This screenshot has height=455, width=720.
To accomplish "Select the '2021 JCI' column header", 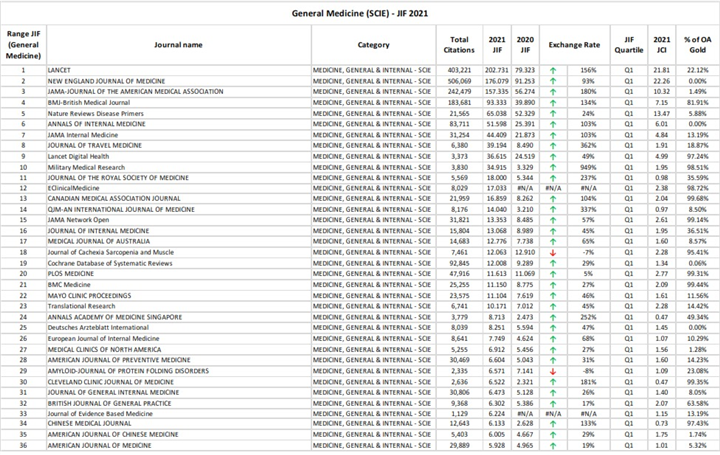I will pyautogui.click(x=662, y=45).
